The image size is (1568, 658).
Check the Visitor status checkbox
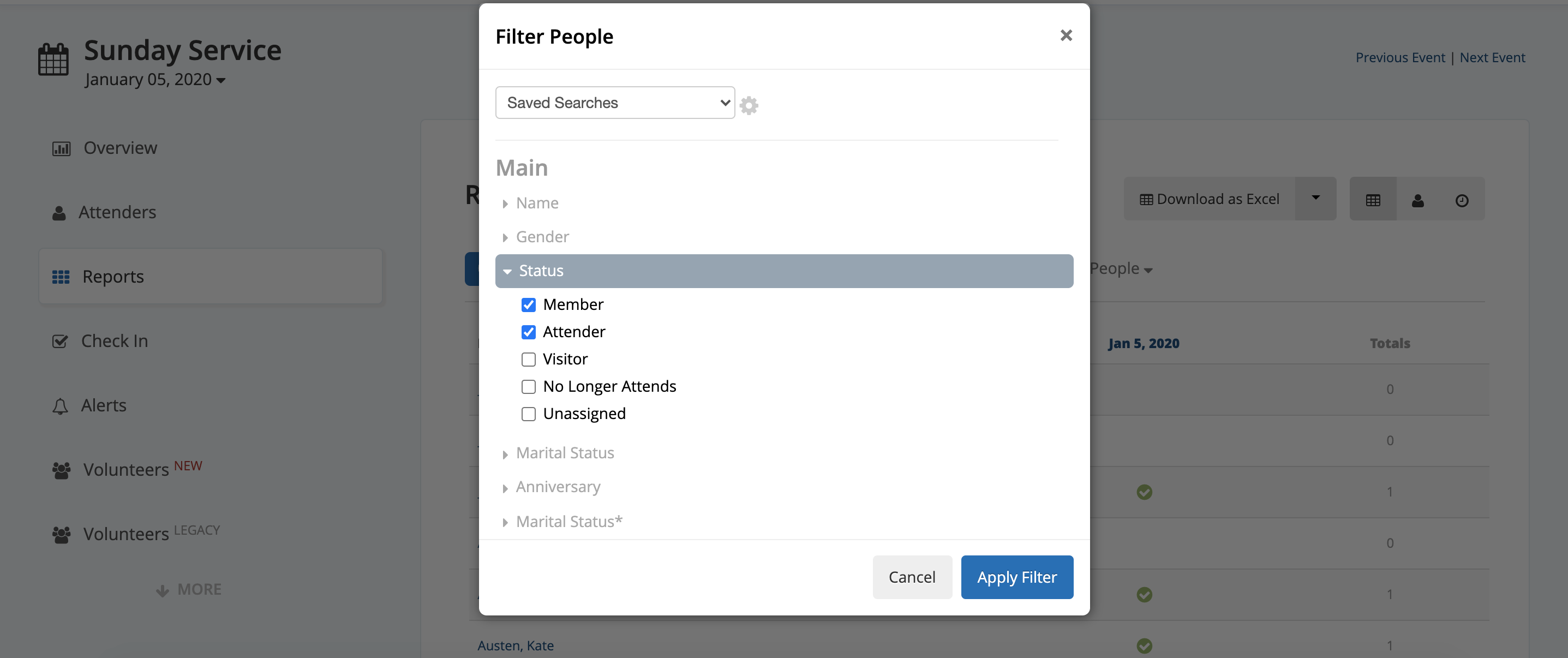(x=528, y=360)
